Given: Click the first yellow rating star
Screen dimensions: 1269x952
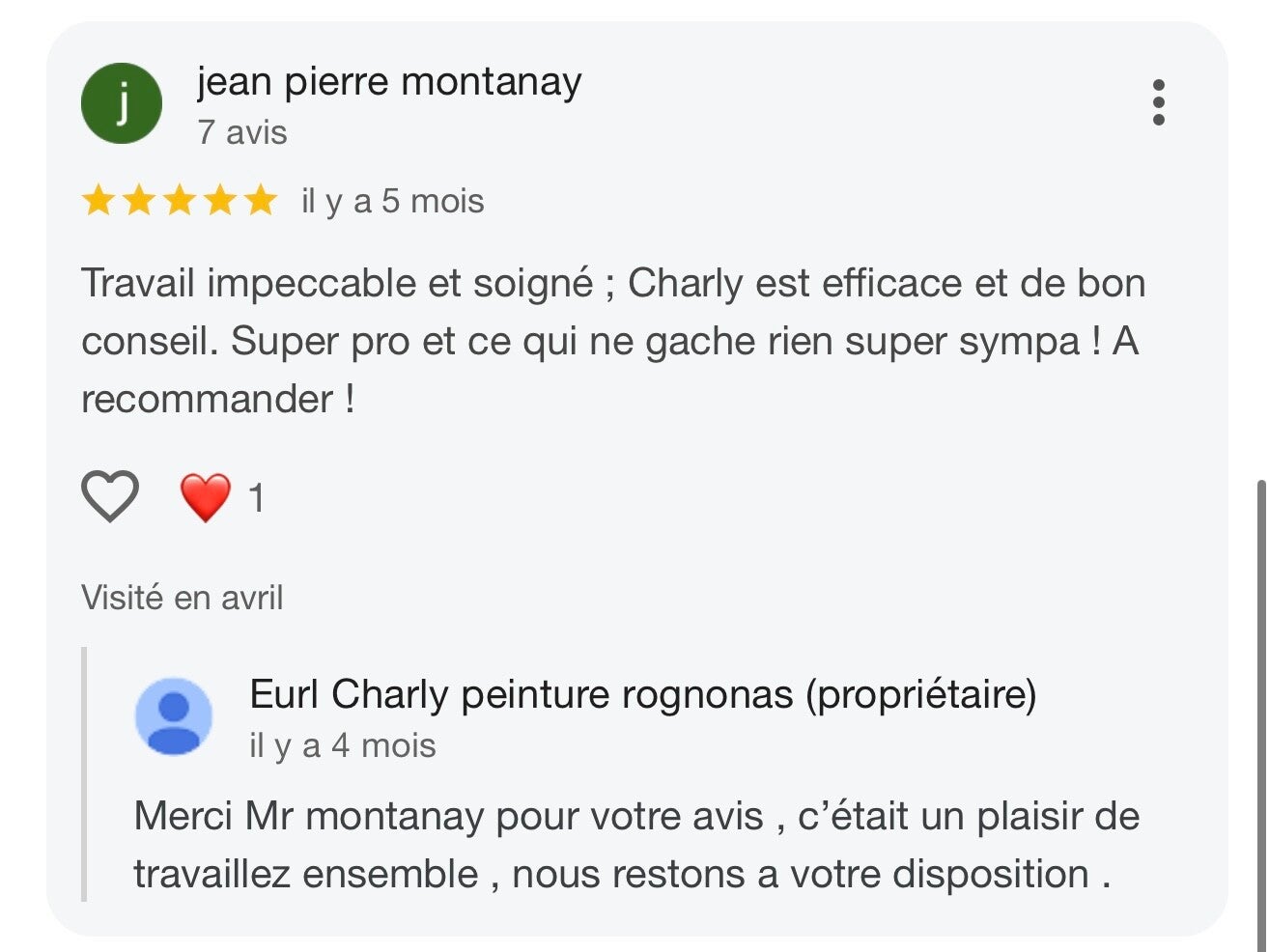Looking at the screenshot, I should click(x=99, y=201).
